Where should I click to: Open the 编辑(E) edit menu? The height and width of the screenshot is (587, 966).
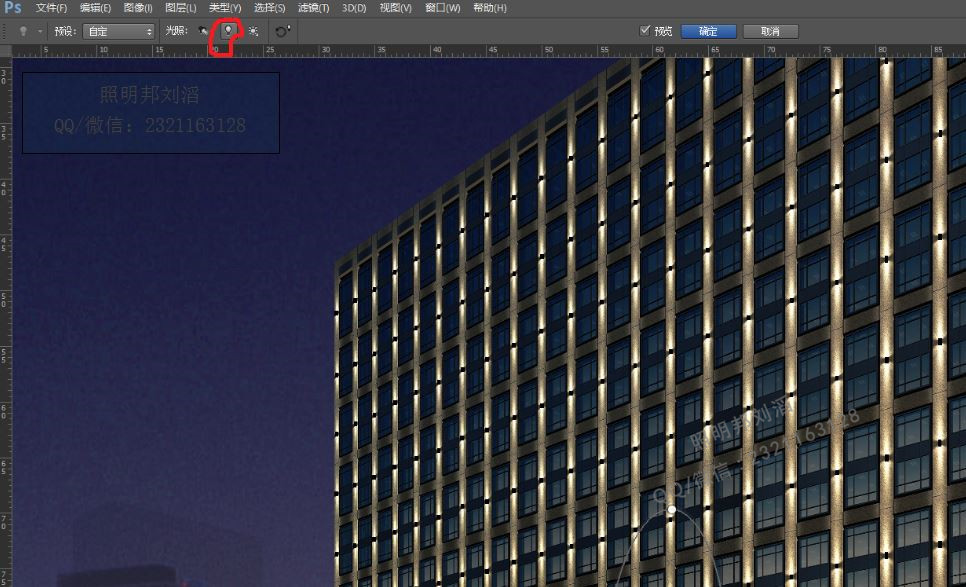[x=96, y=8]
